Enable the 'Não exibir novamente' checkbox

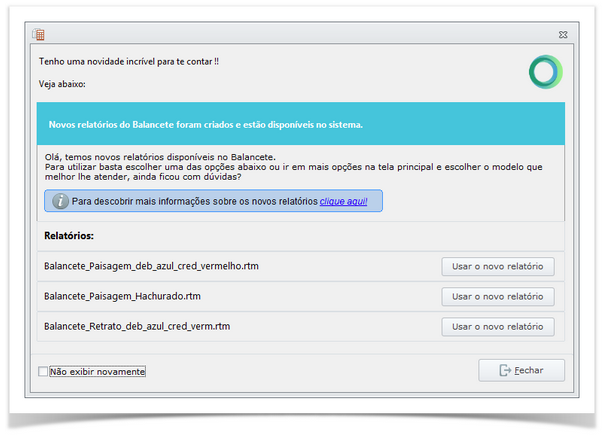click(x=43, y=372)
